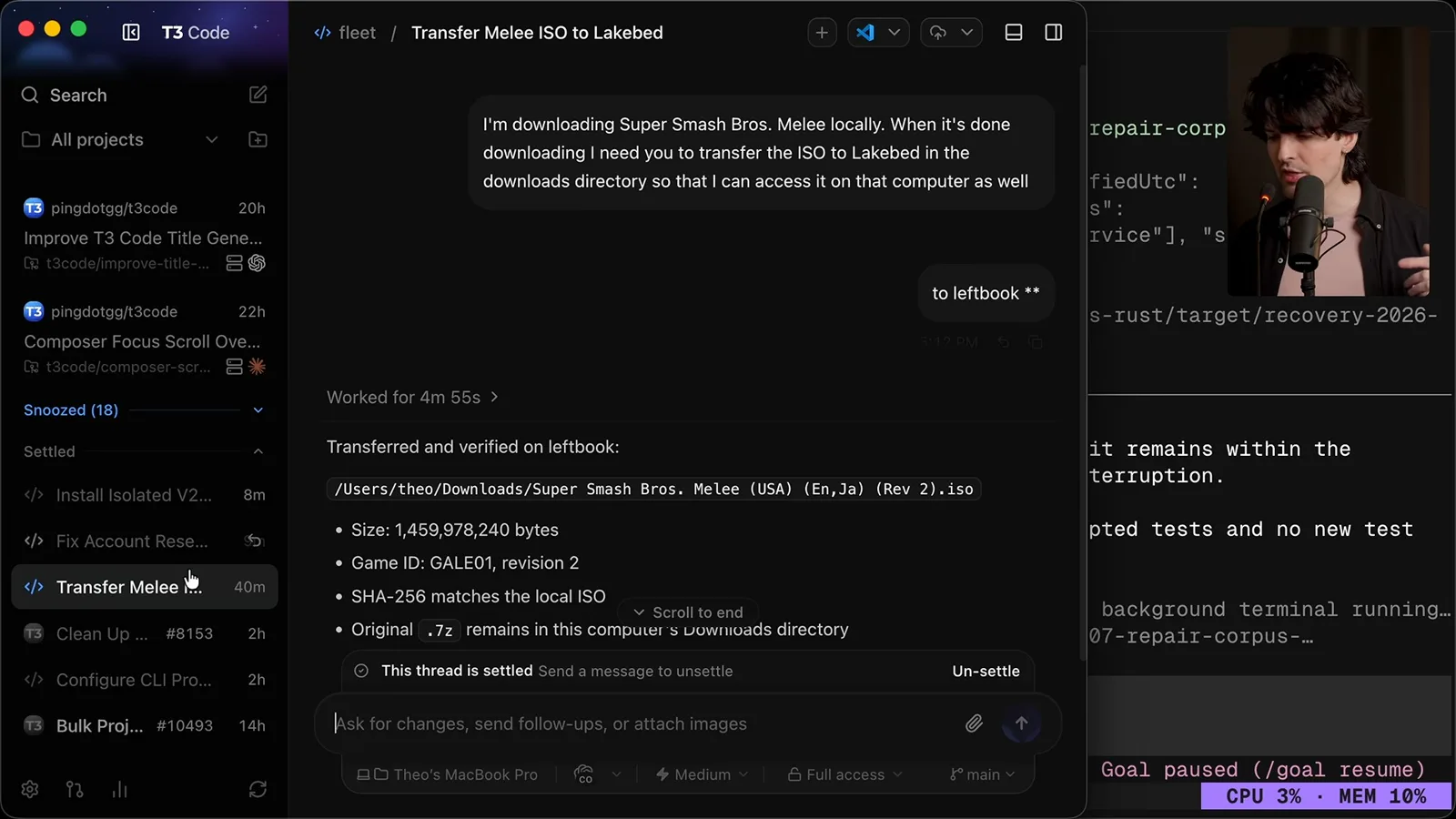Expand the Snoozed (18) section

258,410
